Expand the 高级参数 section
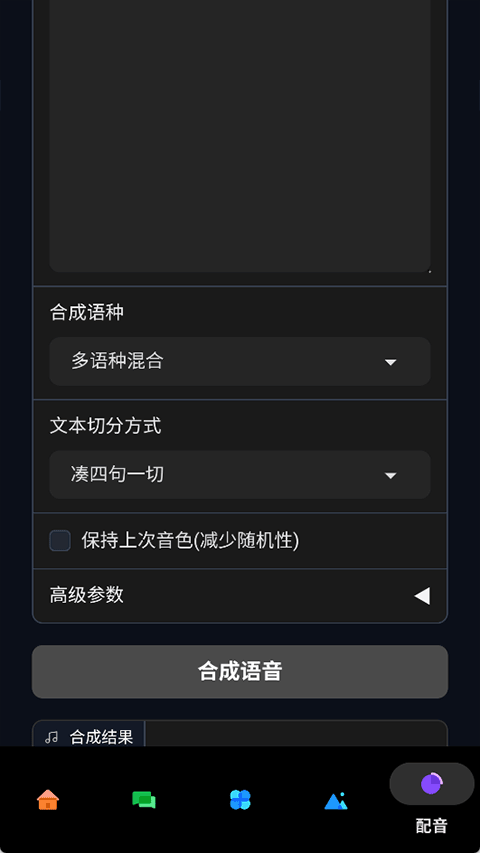The image size is (480, 853). [240, 596]
